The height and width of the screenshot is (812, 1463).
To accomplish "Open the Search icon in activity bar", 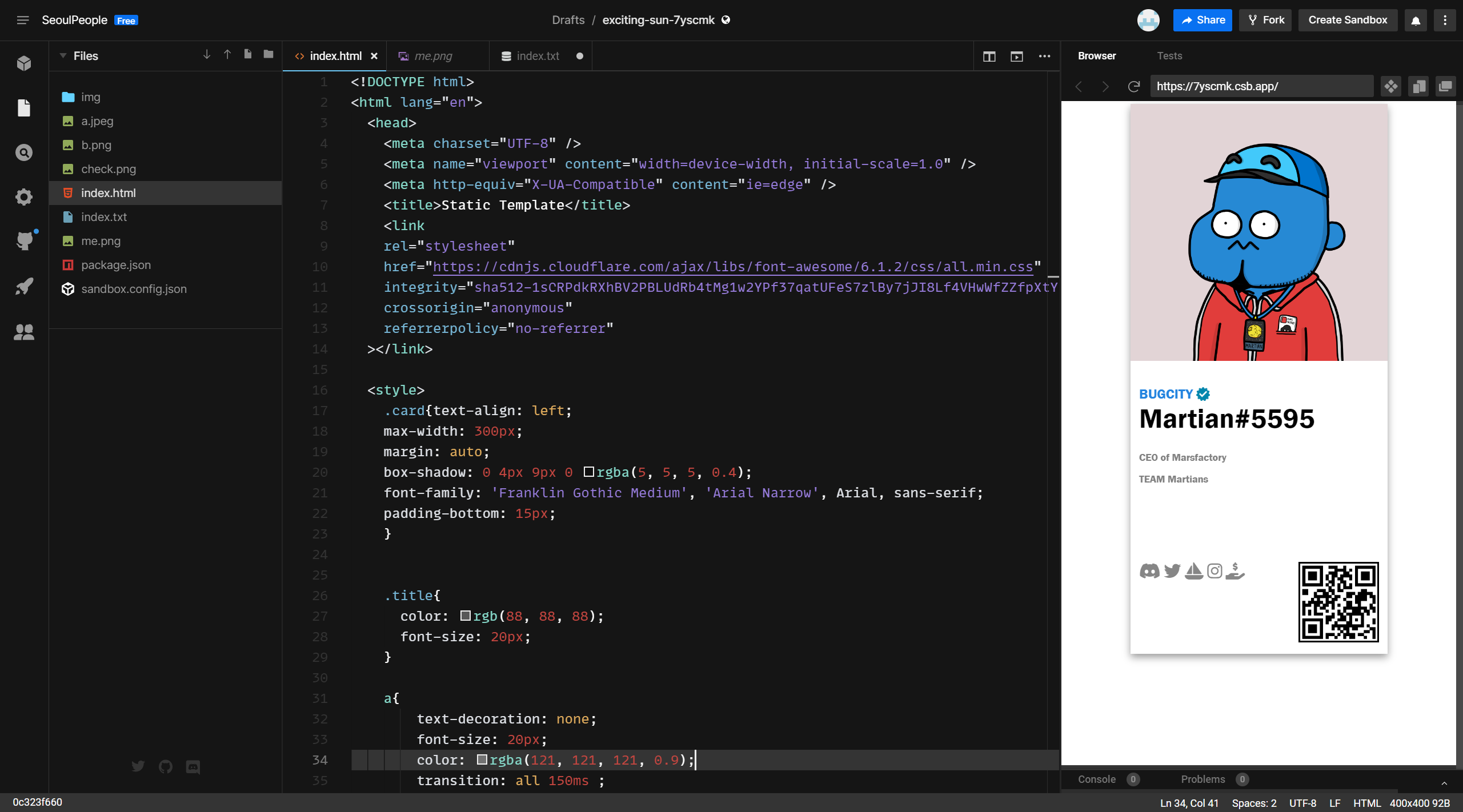I will 23,152.
